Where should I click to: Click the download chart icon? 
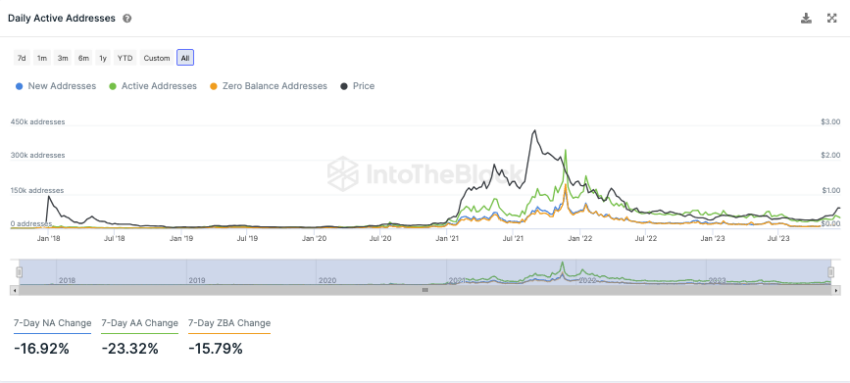806,18
